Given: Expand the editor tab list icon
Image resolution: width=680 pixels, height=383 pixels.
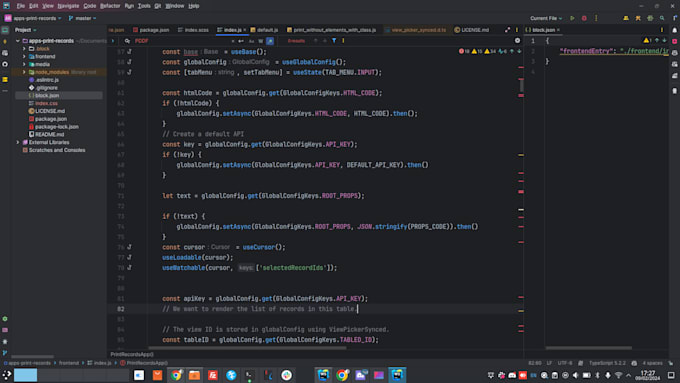Looking at the screenshot, I should click(x=507, y=30).
